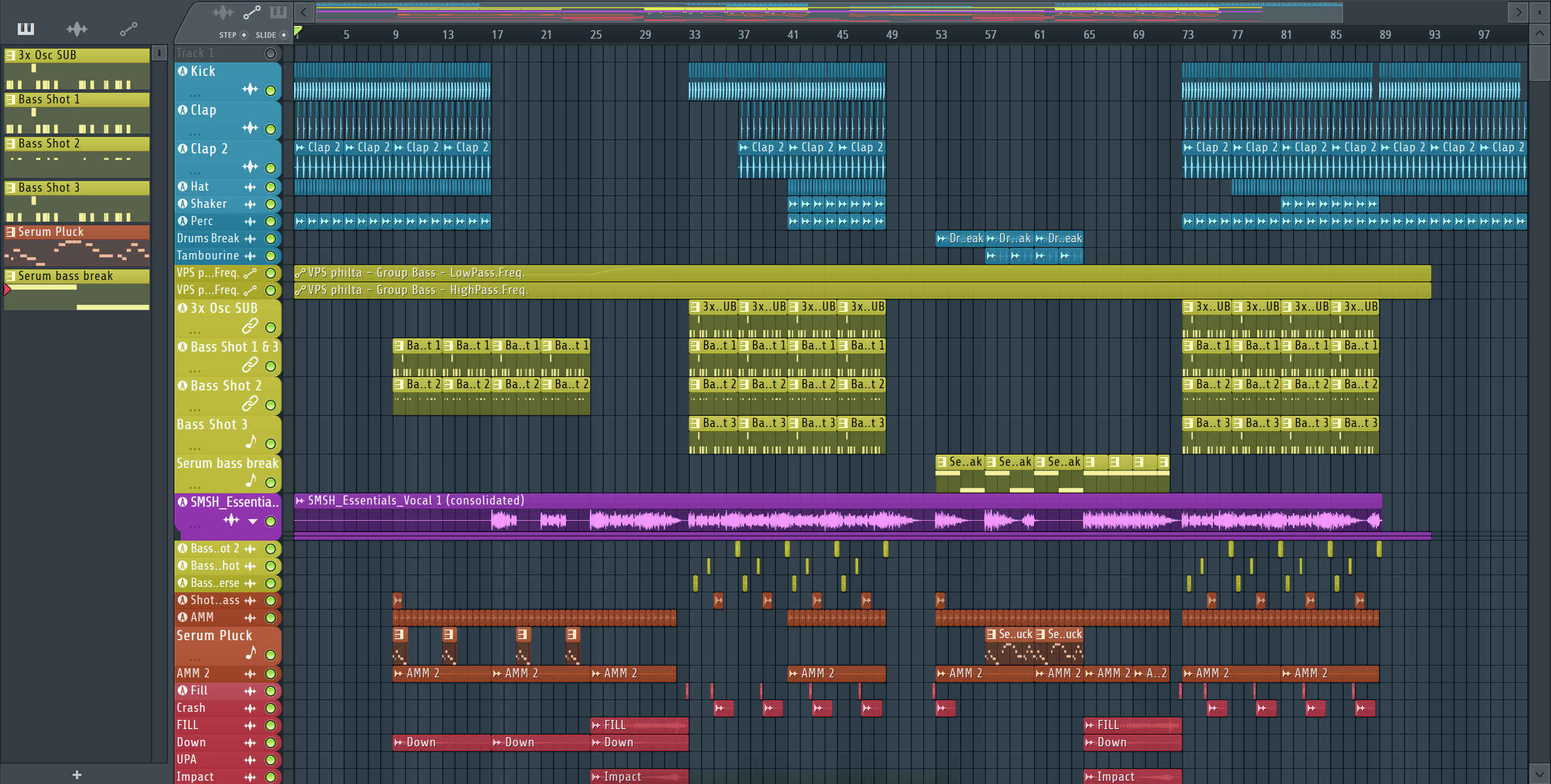Screen dimensions: 1551x784
Task: Mute the Kick track
Action: tap(271, 91)
